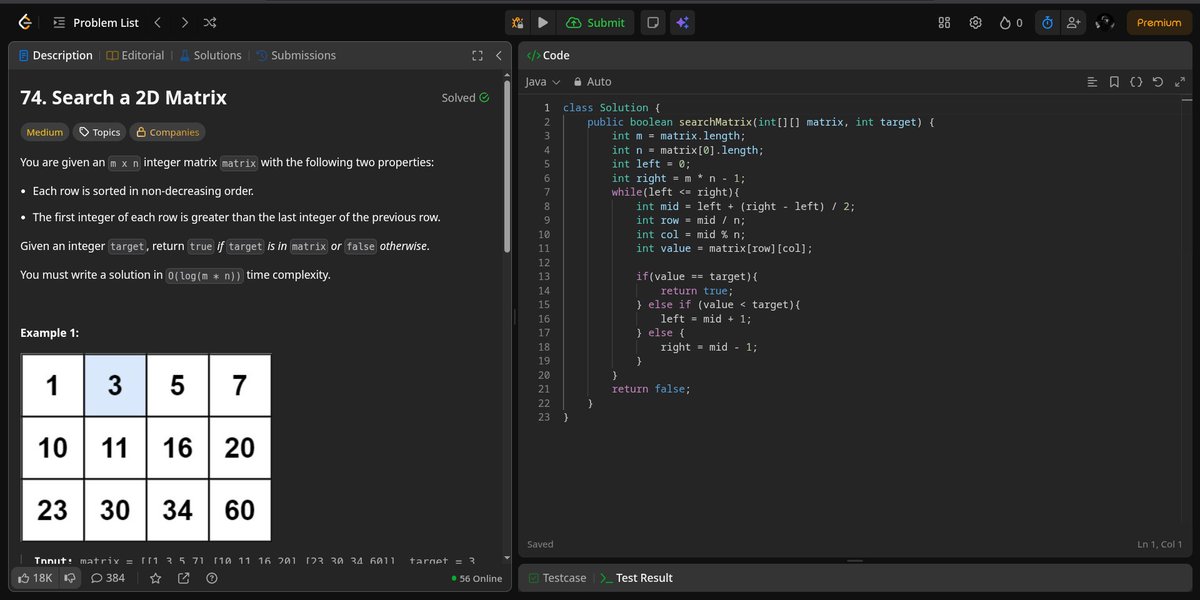Run the code with play button

coord(542,22)
